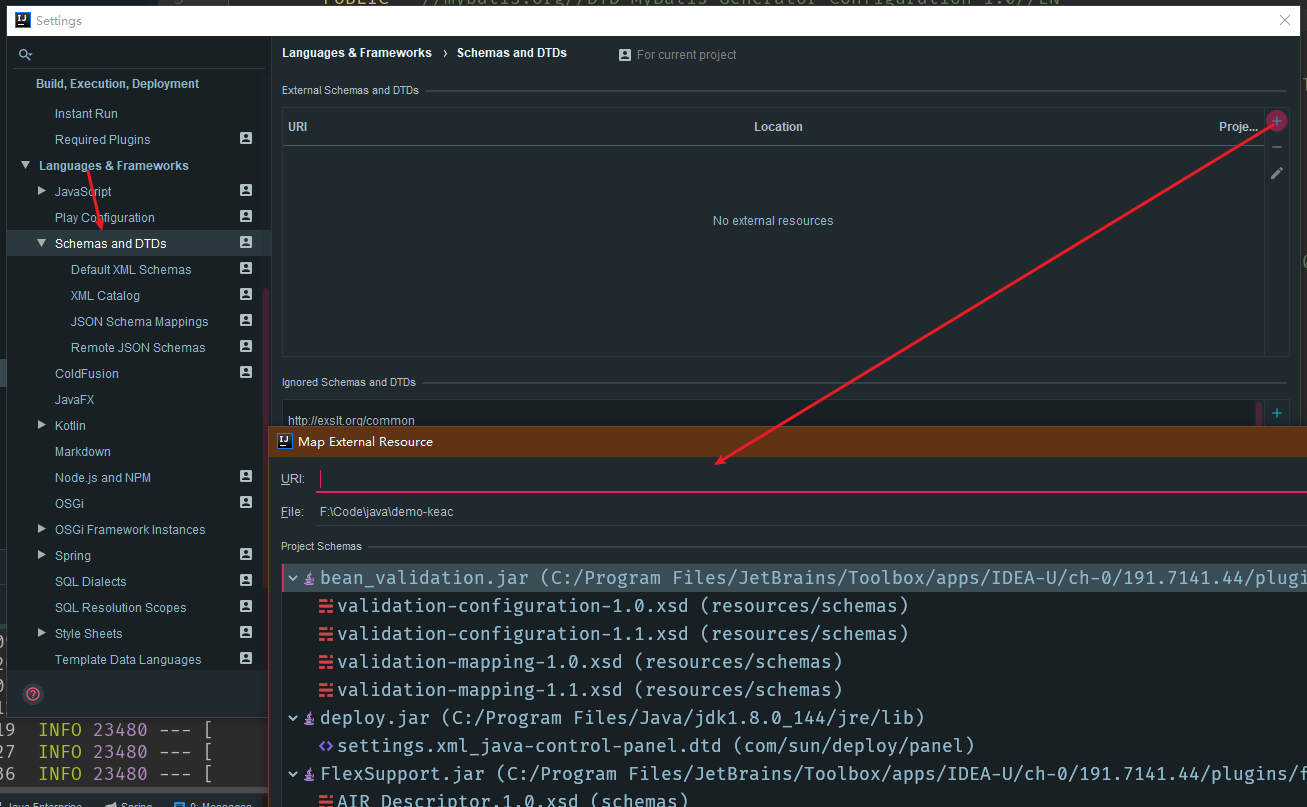This screenshot has width=1307, height=807.
Task: Click the project icon beside Play Configuration
Action: tap(246, 216)
